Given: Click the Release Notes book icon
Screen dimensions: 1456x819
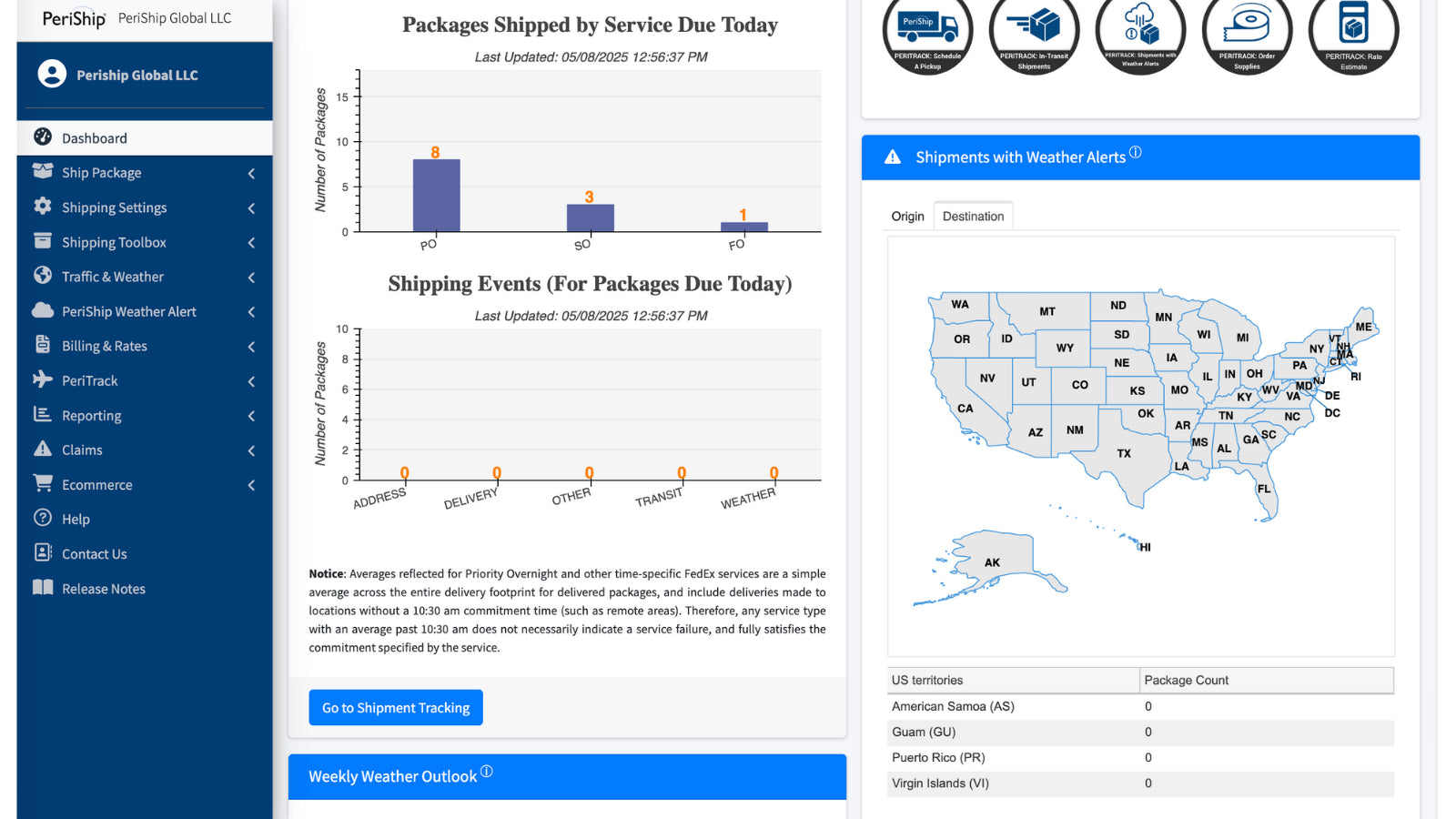Looking at the screenshot, I should (x=43, y=587).
